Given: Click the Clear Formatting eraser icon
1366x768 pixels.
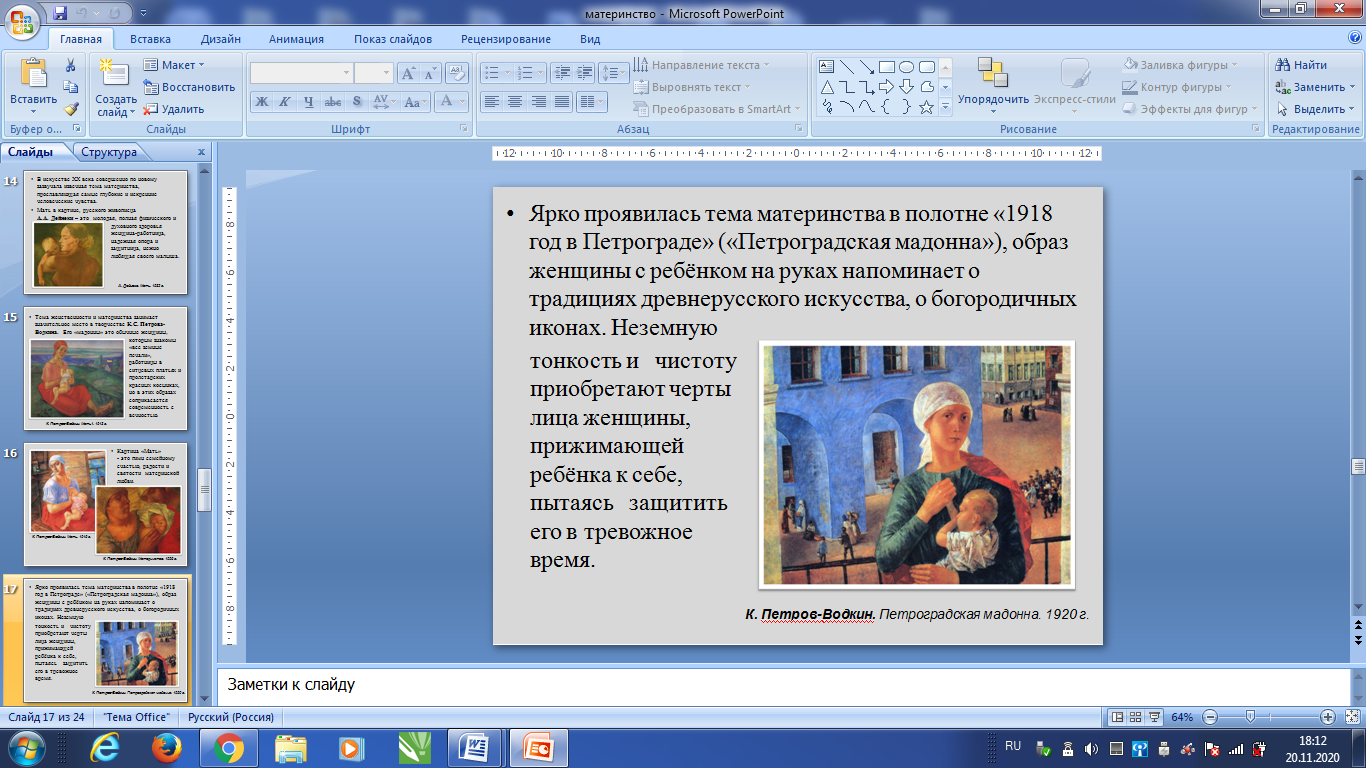Looking at the screenshot, I should [x=457, y=73].
